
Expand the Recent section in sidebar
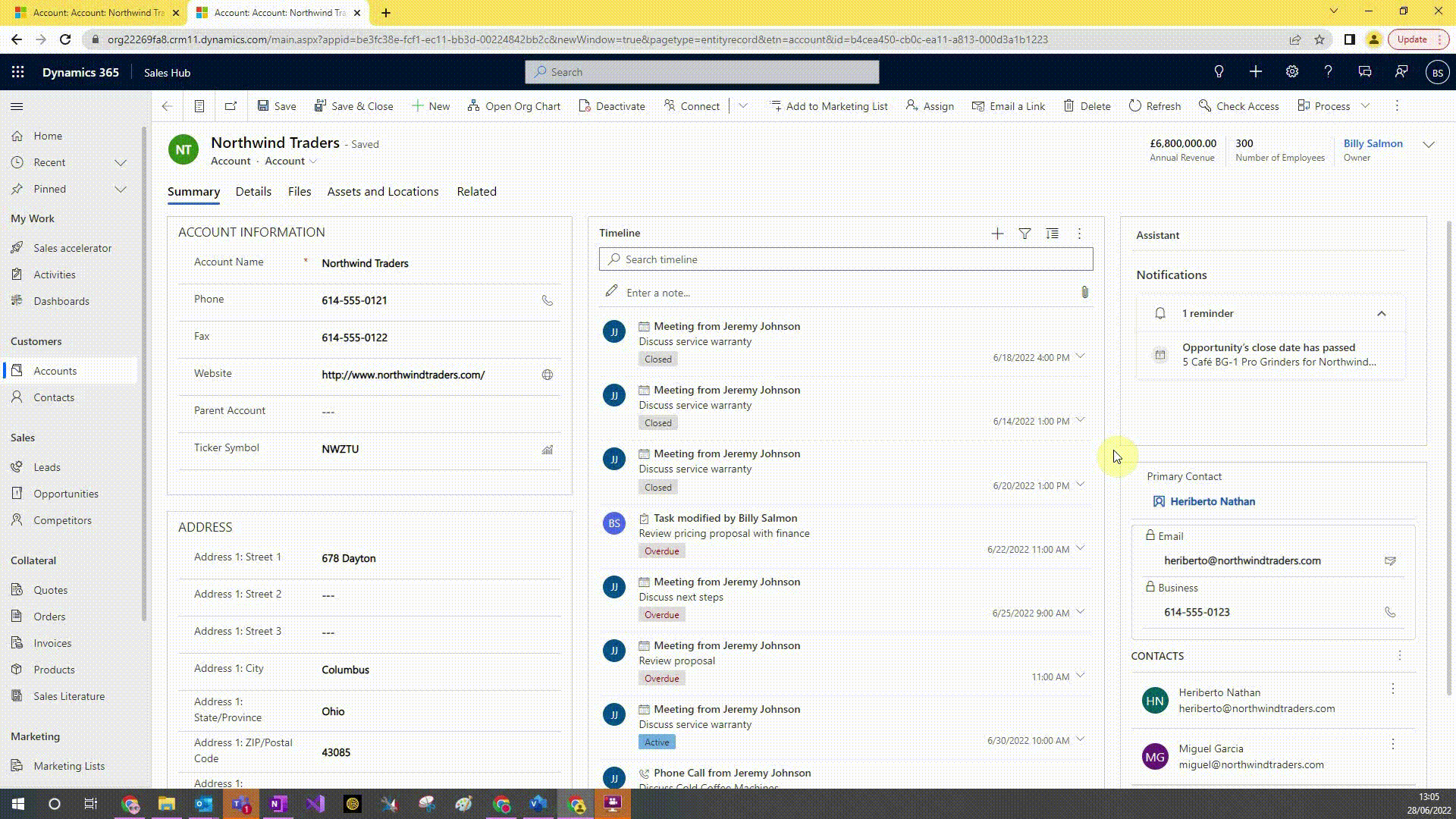click(x=120, y=162)
